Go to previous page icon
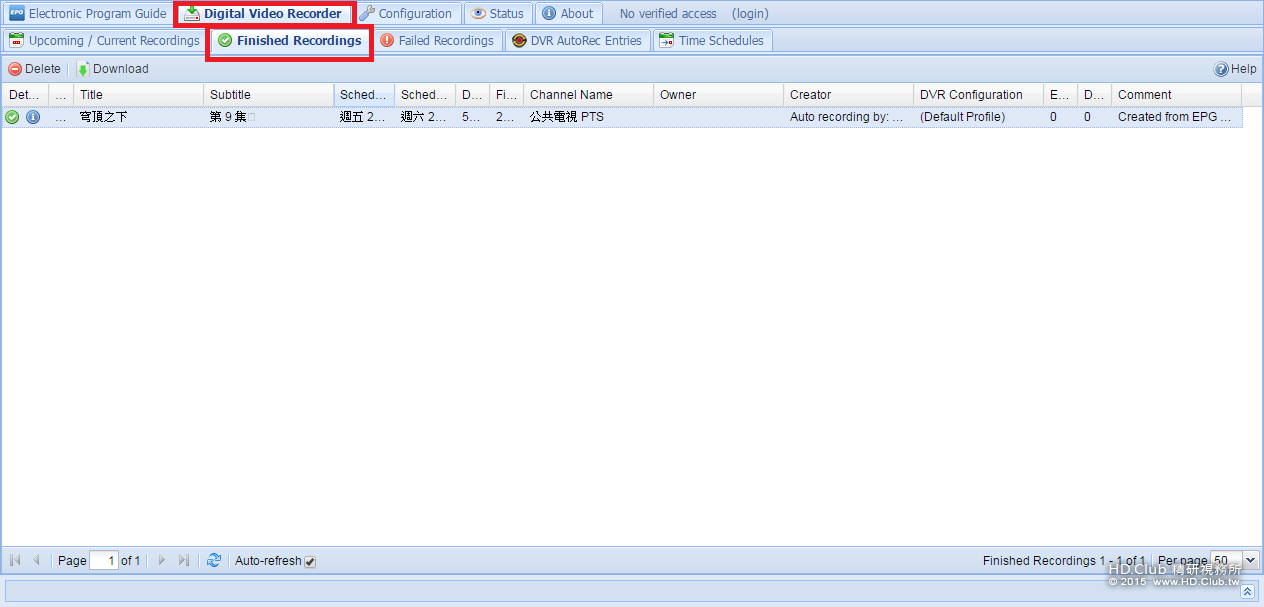 coord(37,561)
